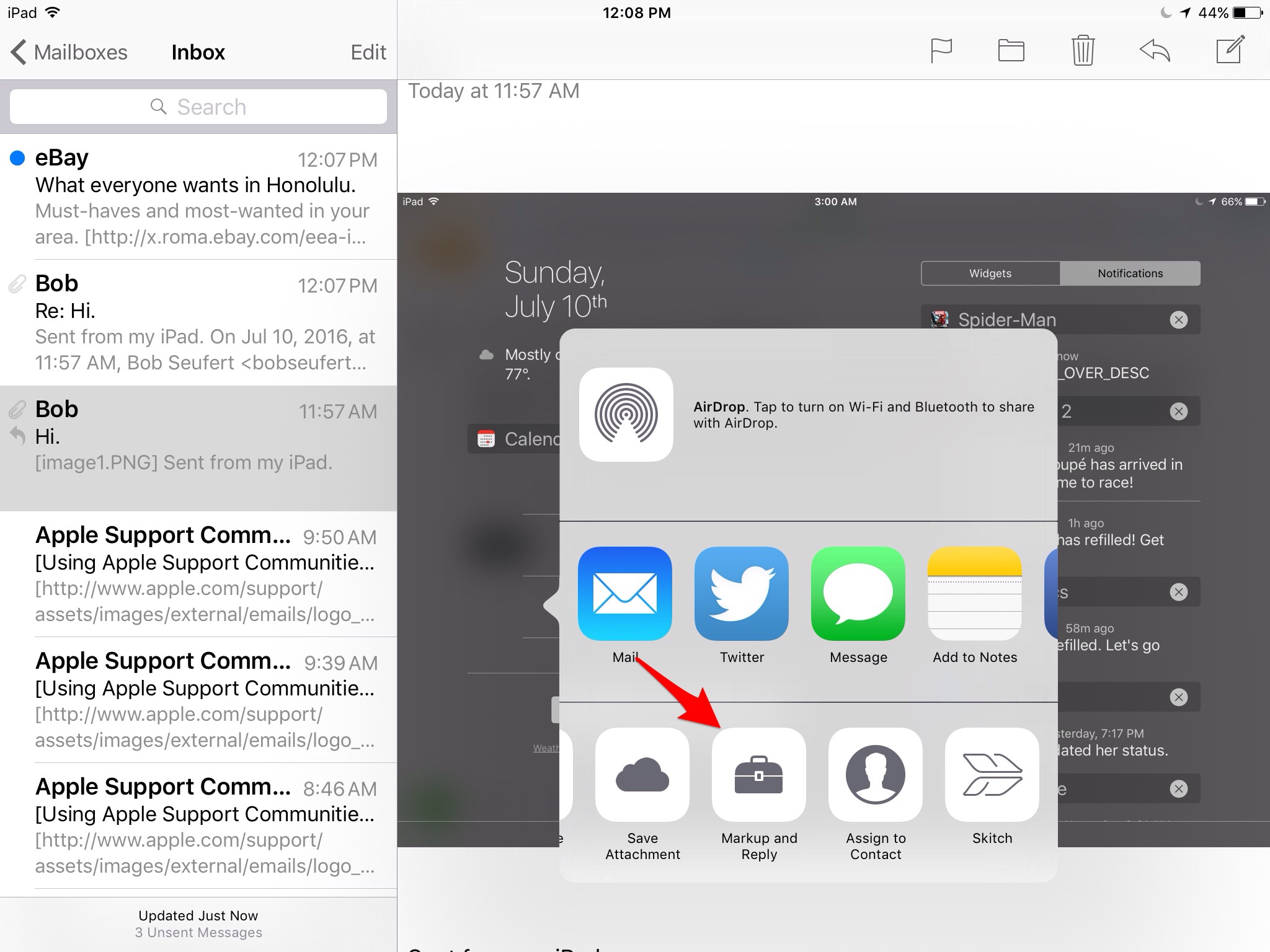Open Bob's Re: Hi. email
The image size is (1270, 952).
[x=198, y=322]
